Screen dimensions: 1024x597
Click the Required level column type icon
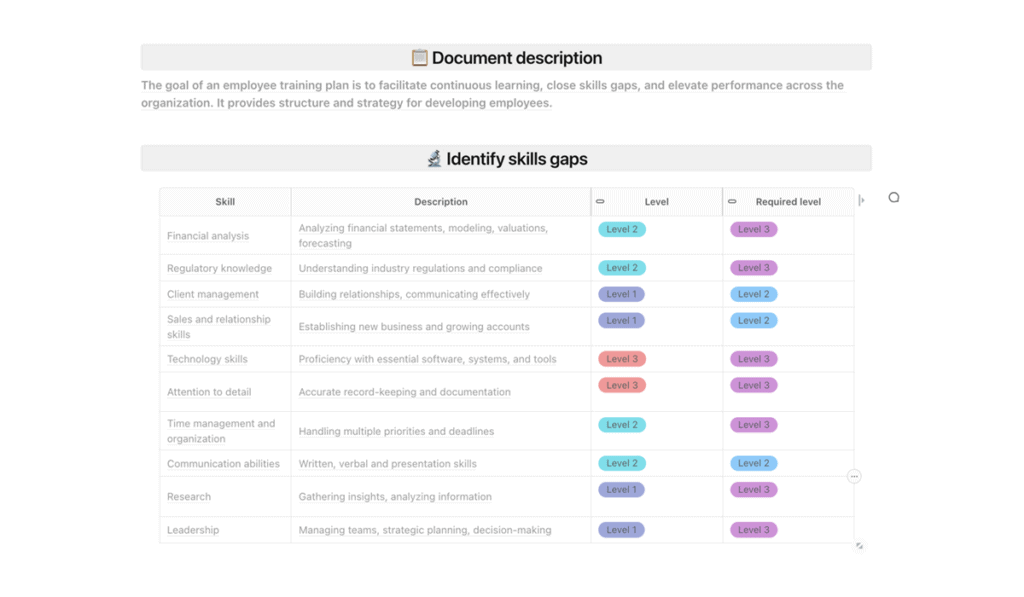coord(732,201)
